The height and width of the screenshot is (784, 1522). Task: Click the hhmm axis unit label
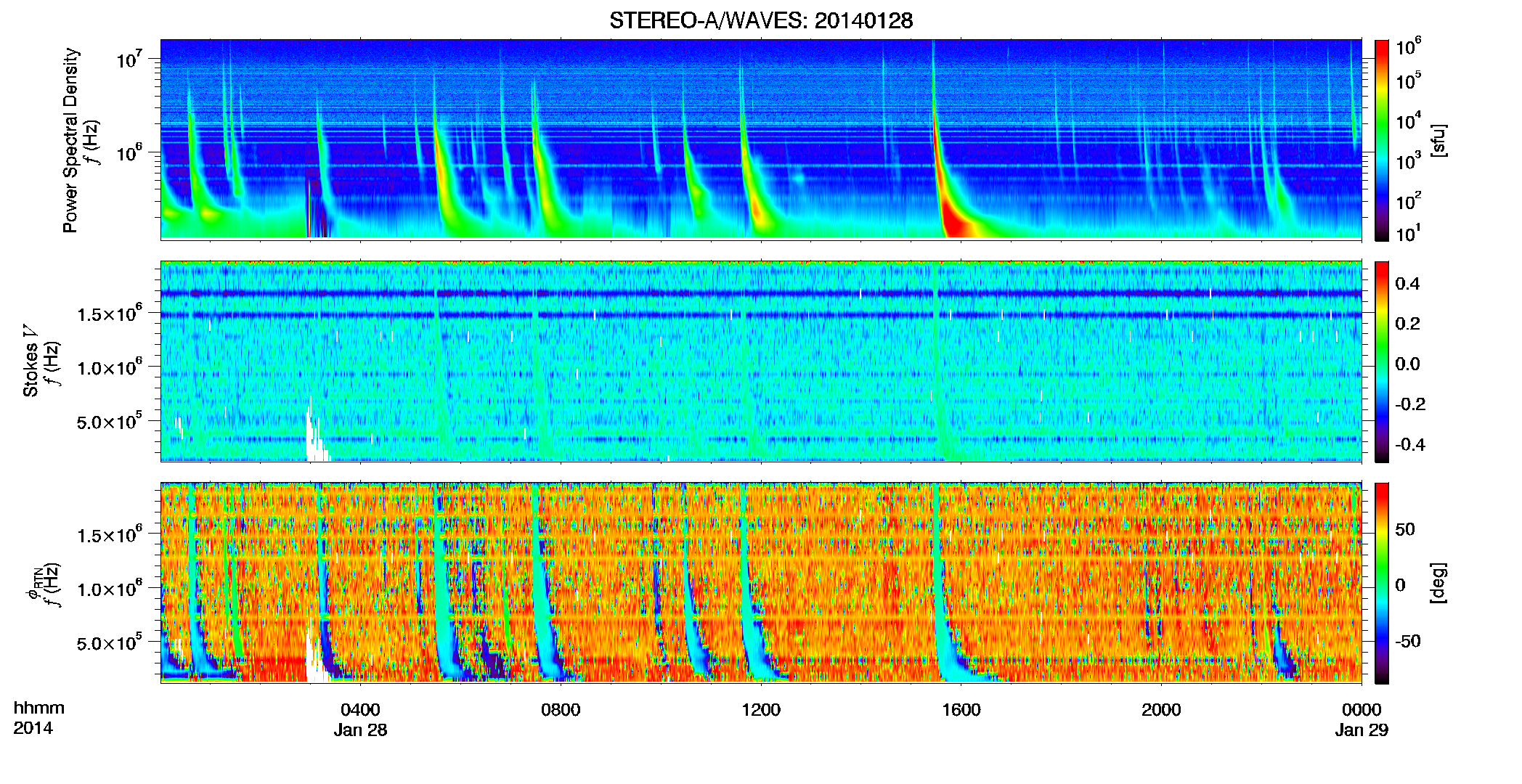click(39, 709)
